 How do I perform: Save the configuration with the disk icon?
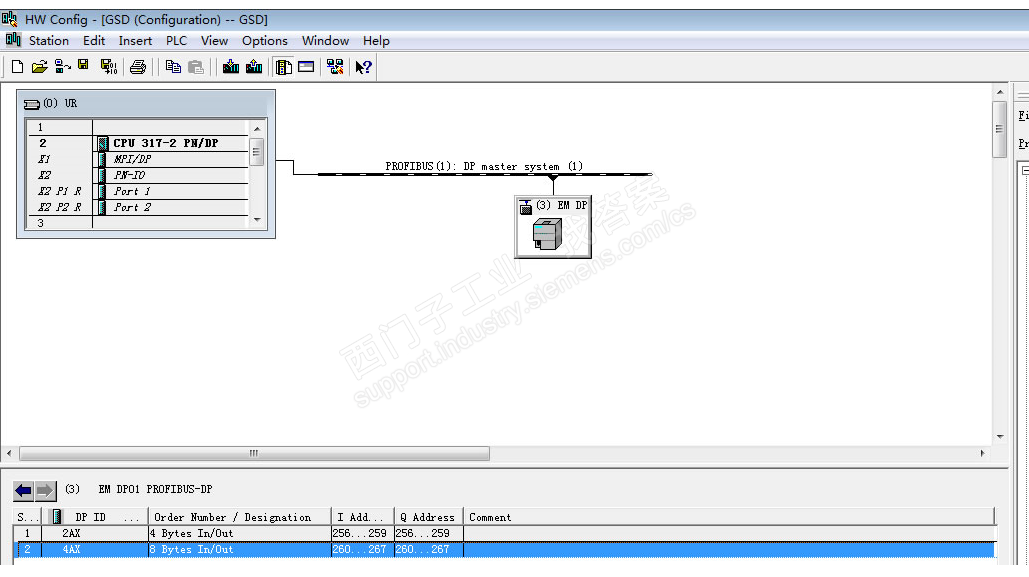83,65
